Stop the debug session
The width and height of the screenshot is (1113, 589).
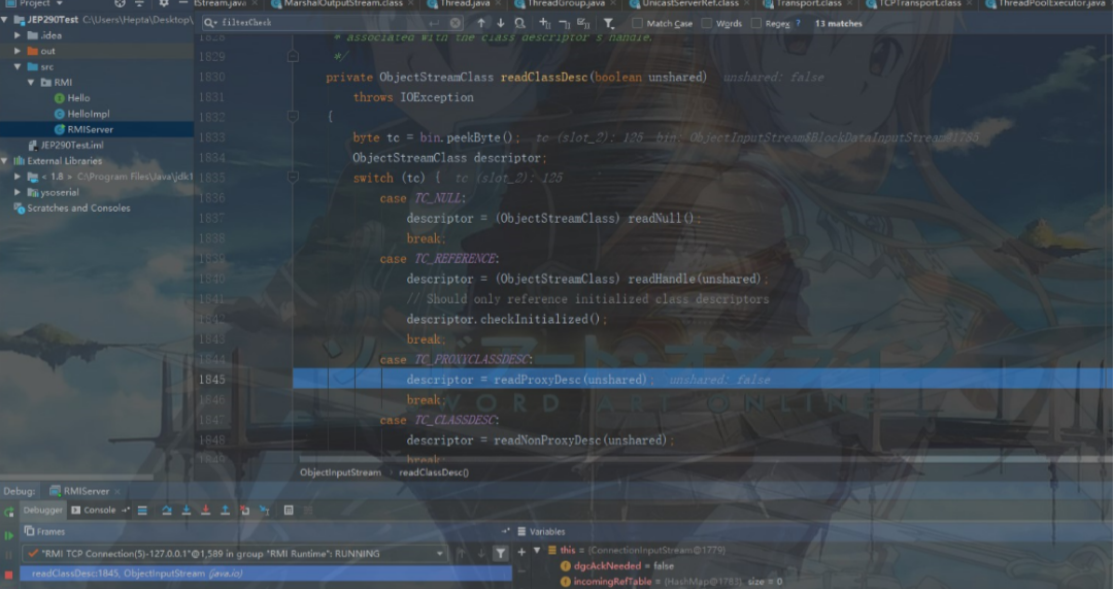(x=9, y=574)
